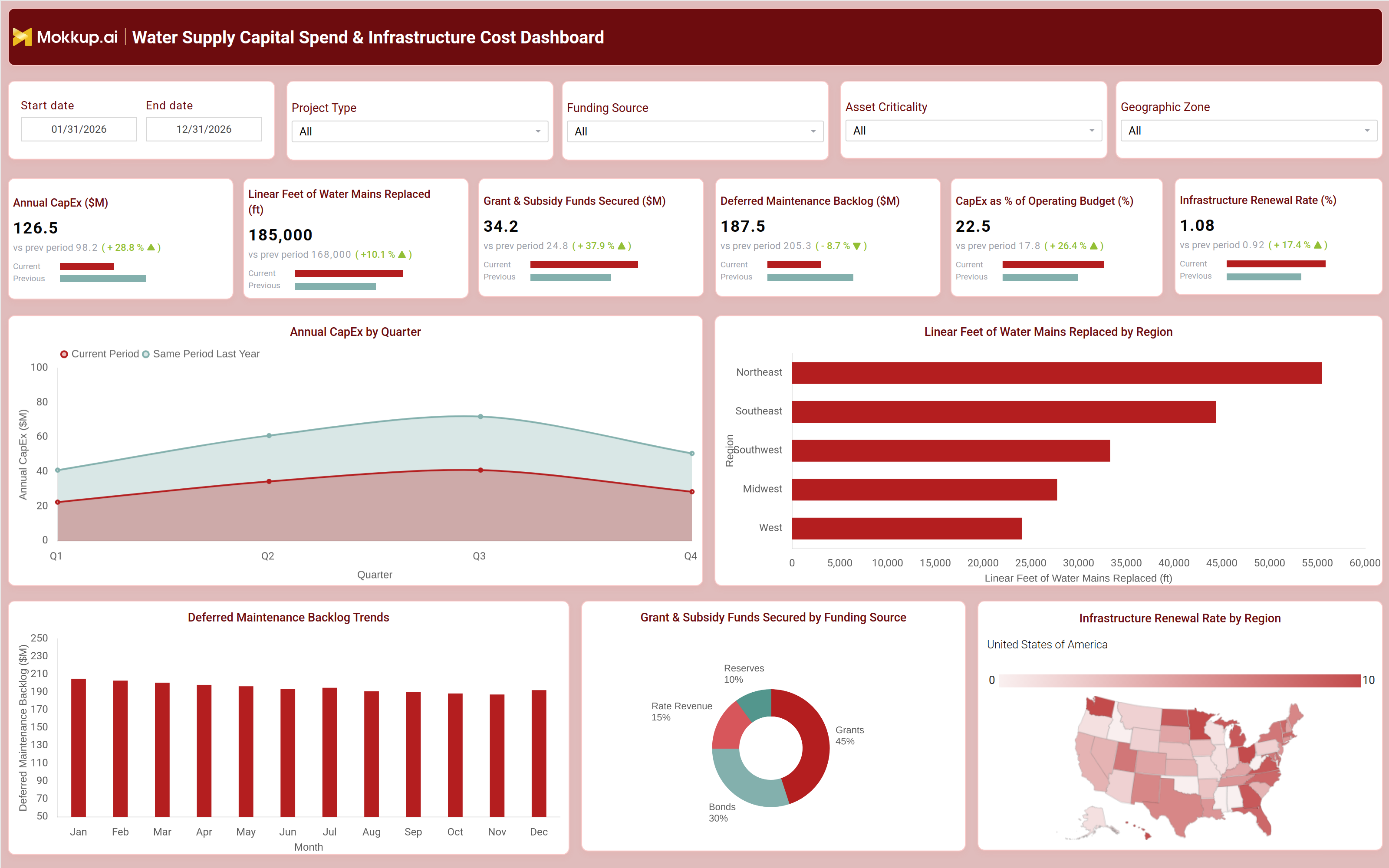The width and height of the screenshot is (1389, 868).
Task: Select the Midwest bar in region chart
Action: [924, 490]
